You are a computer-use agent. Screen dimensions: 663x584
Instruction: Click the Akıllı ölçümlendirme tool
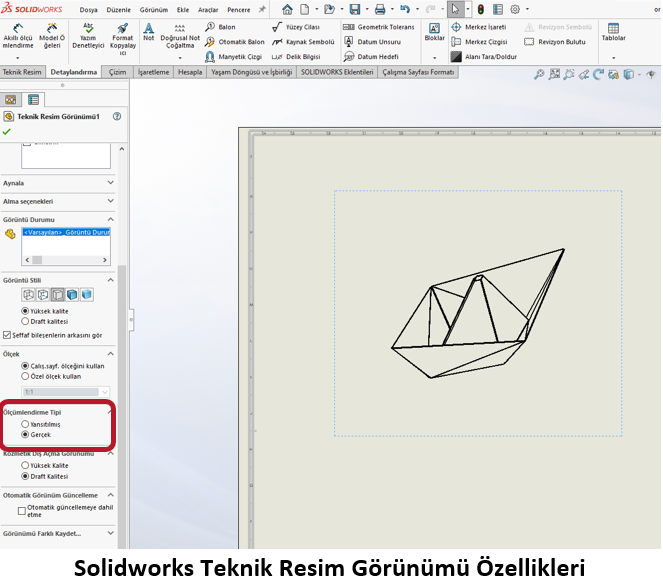coord(18,37)
